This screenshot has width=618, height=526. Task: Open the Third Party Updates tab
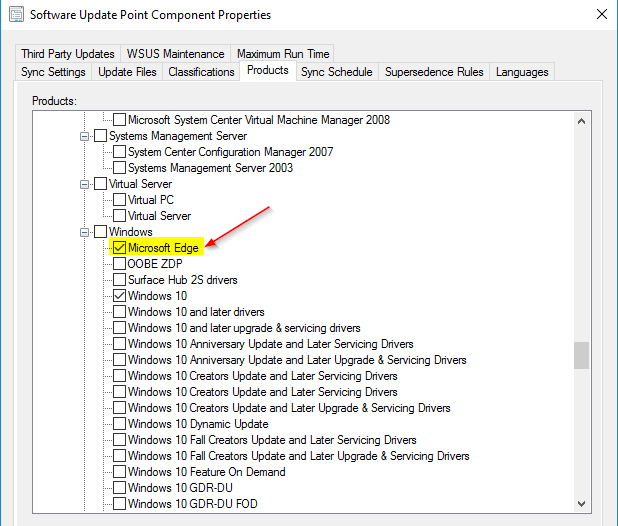pos(68,54)
